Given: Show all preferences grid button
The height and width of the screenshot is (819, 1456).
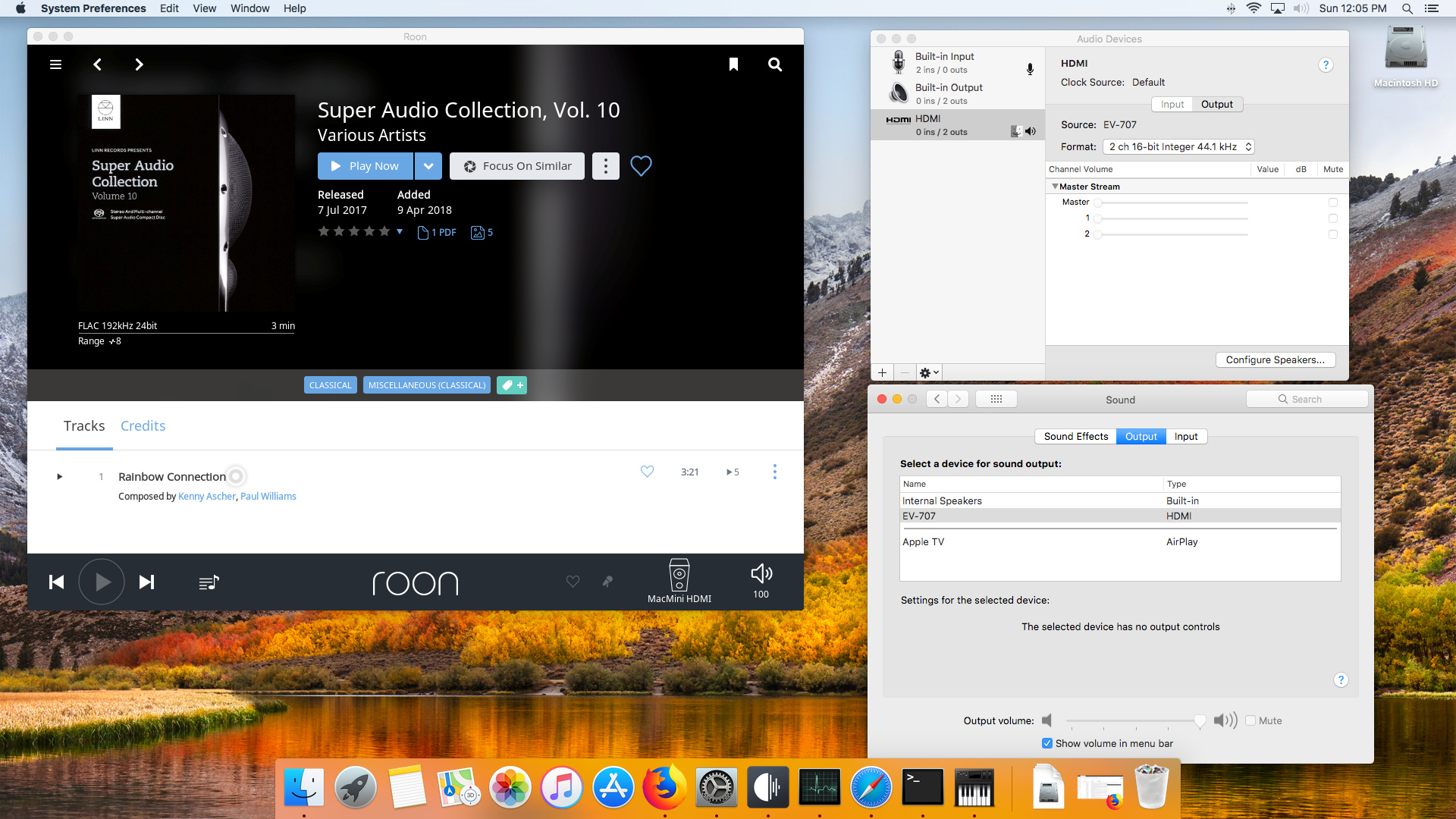Looking at the screenshot, I should pos(996,399).
